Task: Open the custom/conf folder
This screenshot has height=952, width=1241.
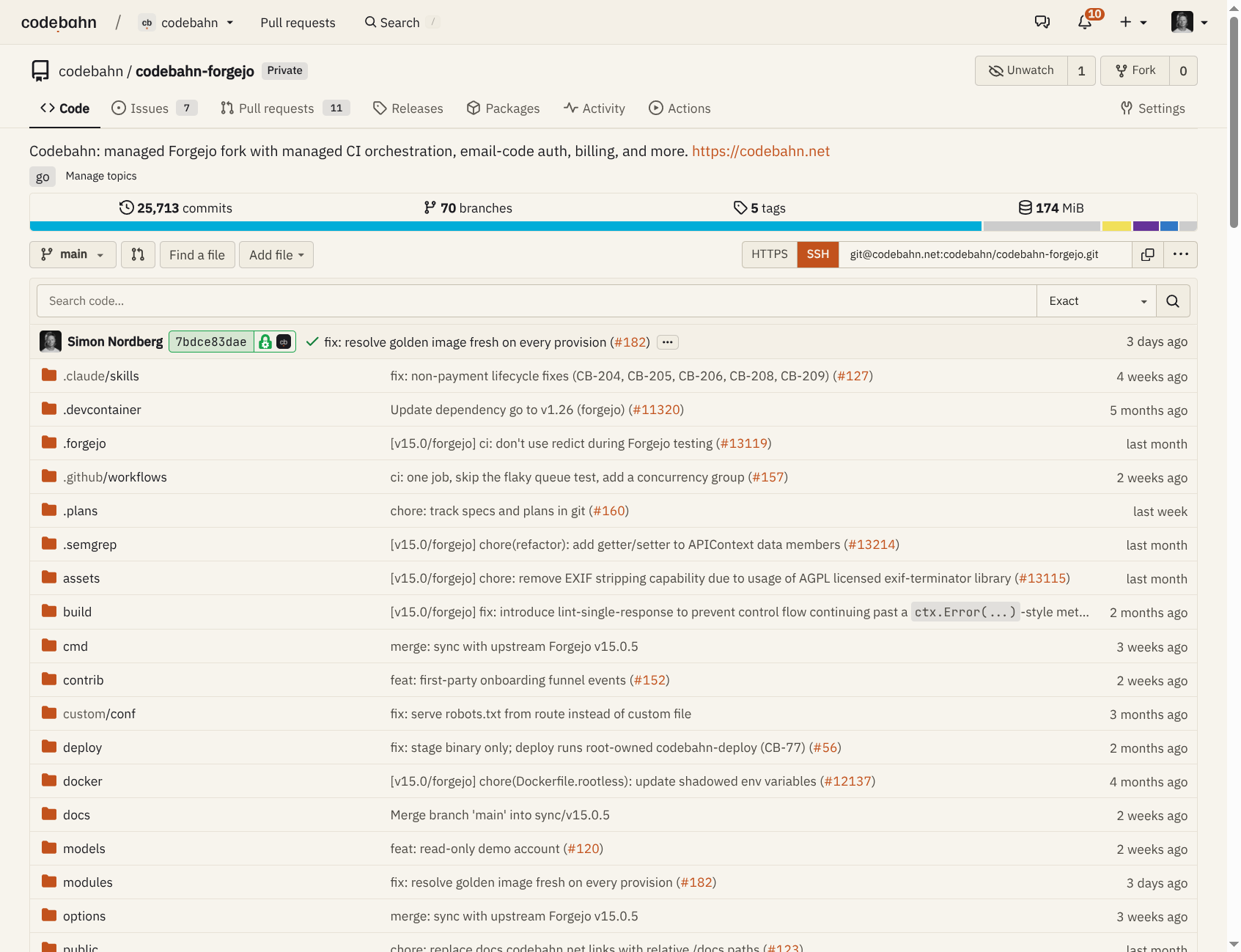Action: 99,714
